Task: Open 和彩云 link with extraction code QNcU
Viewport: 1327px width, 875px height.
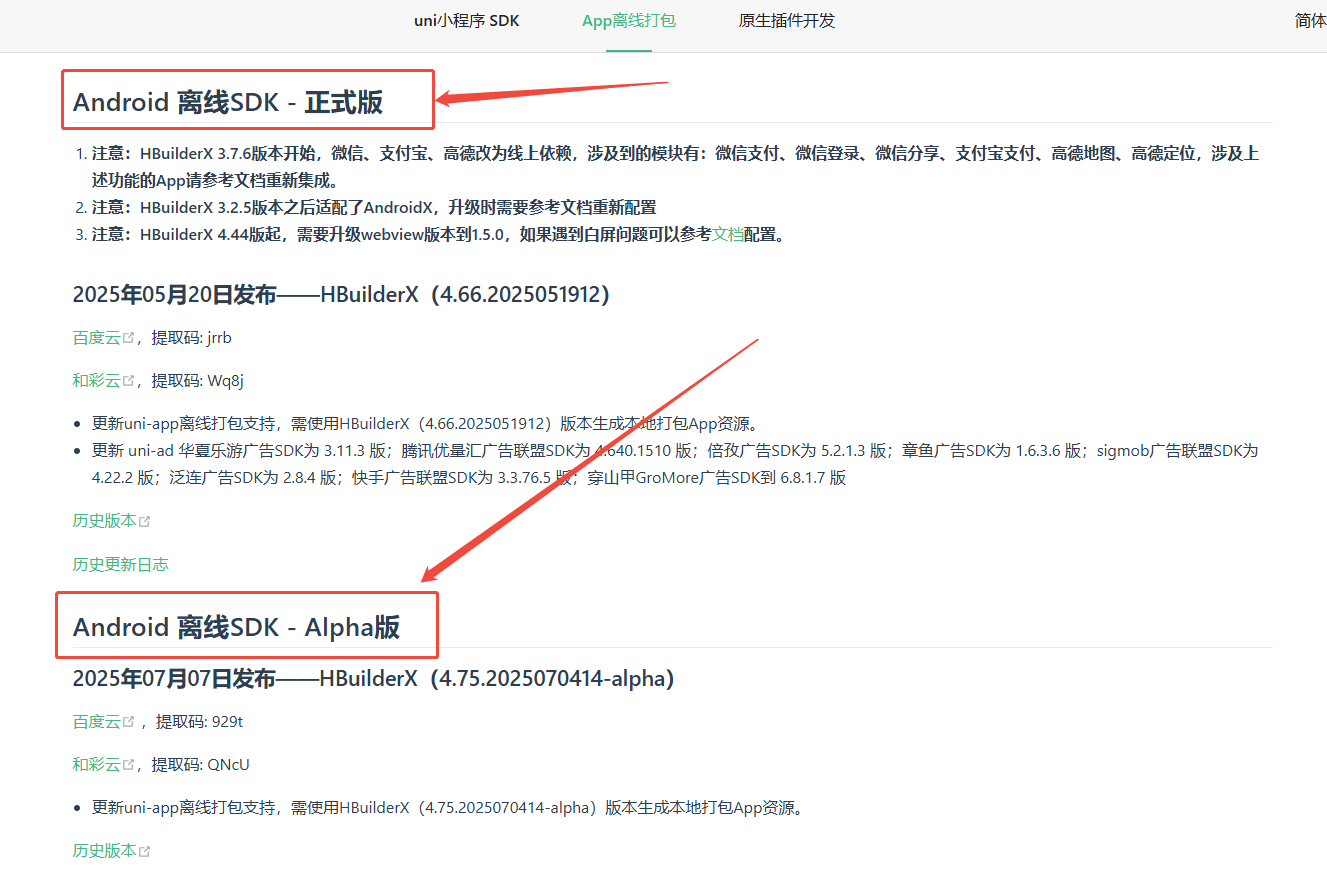Action: pos(96,765)
